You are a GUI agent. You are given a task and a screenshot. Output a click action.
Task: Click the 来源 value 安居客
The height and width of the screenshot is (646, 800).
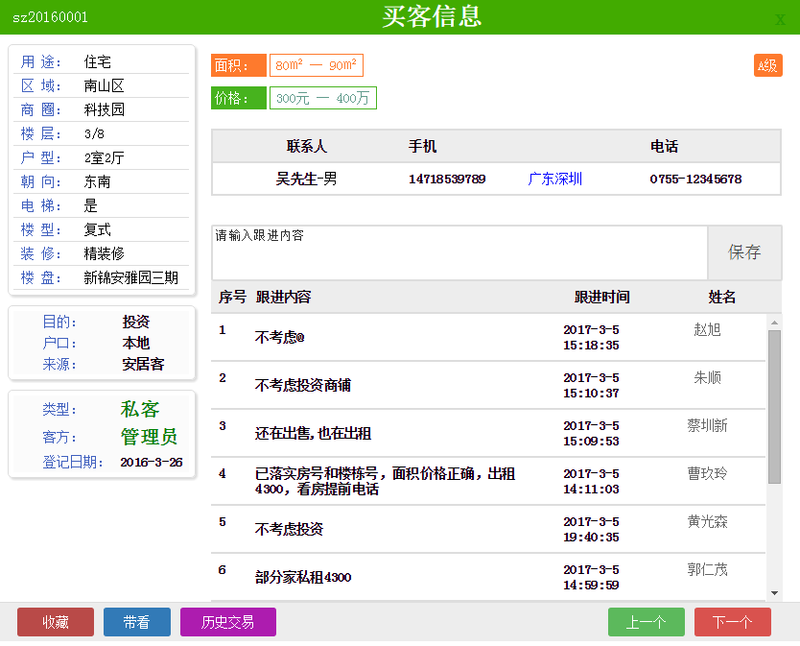[x=143, y=364]
